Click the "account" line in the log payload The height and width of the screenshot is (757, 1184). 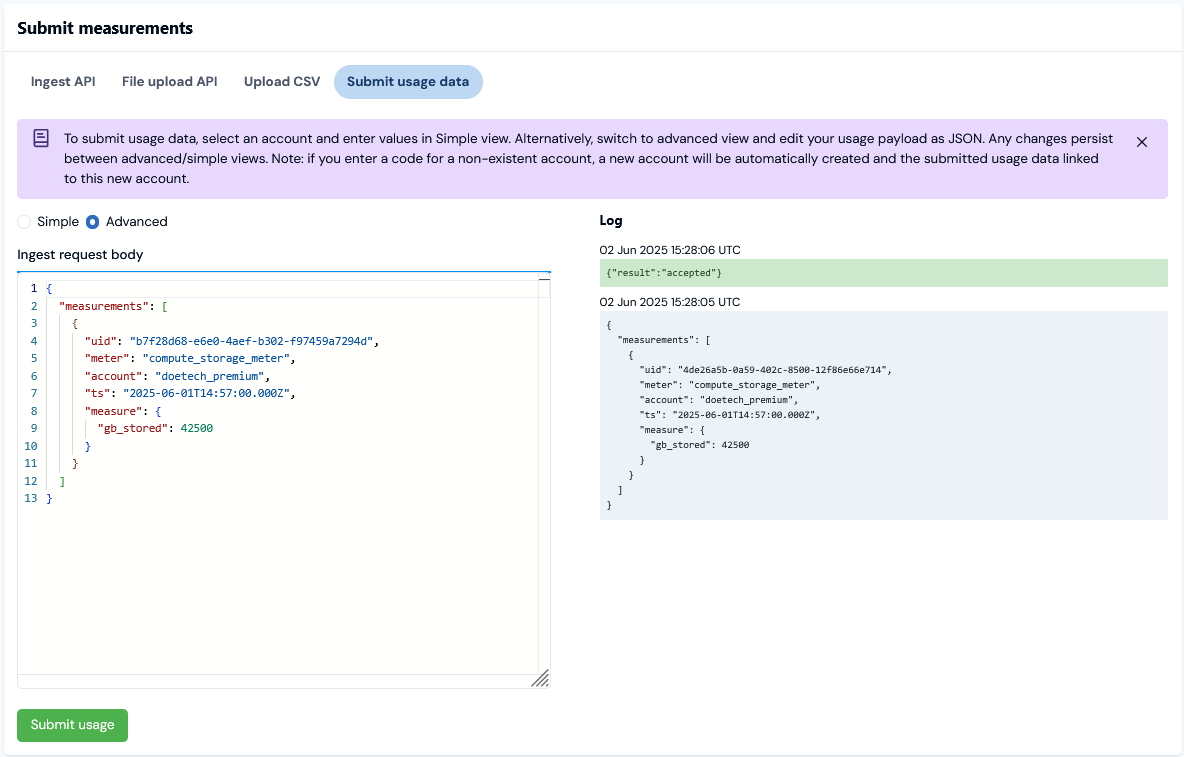[x=719, y=400]
